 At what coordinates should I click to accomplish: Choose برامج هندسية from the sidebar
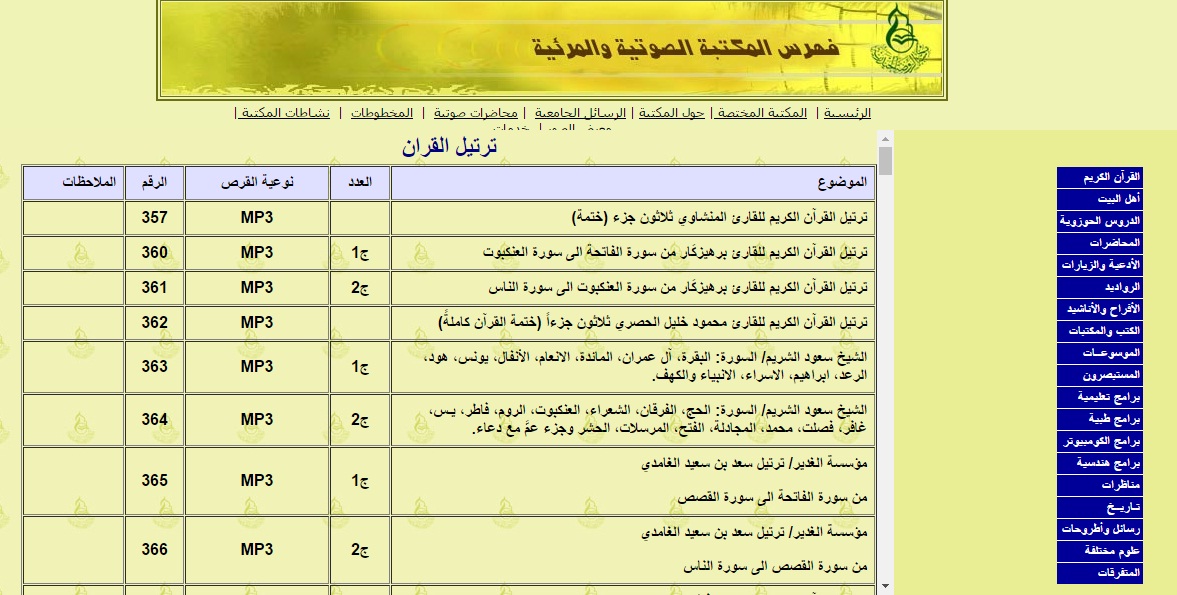tap(1100, 463)
